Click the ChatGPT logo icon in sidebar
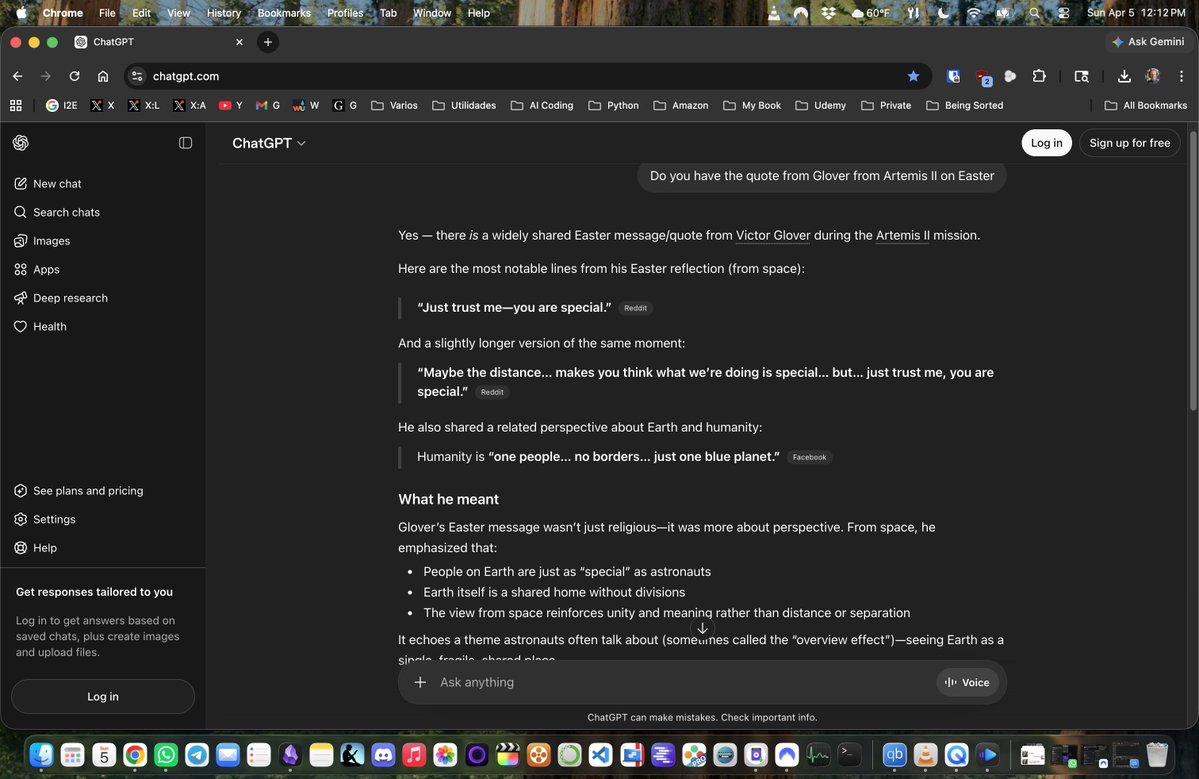Image resolution: width=1199 pixels, height=779 pixels. click(x=21, y=143)
